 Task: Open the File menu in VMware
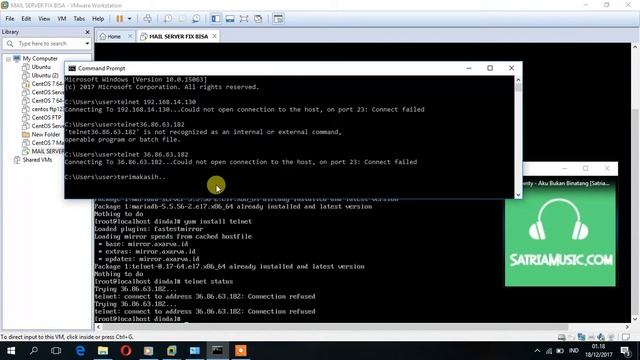[10, 19]
